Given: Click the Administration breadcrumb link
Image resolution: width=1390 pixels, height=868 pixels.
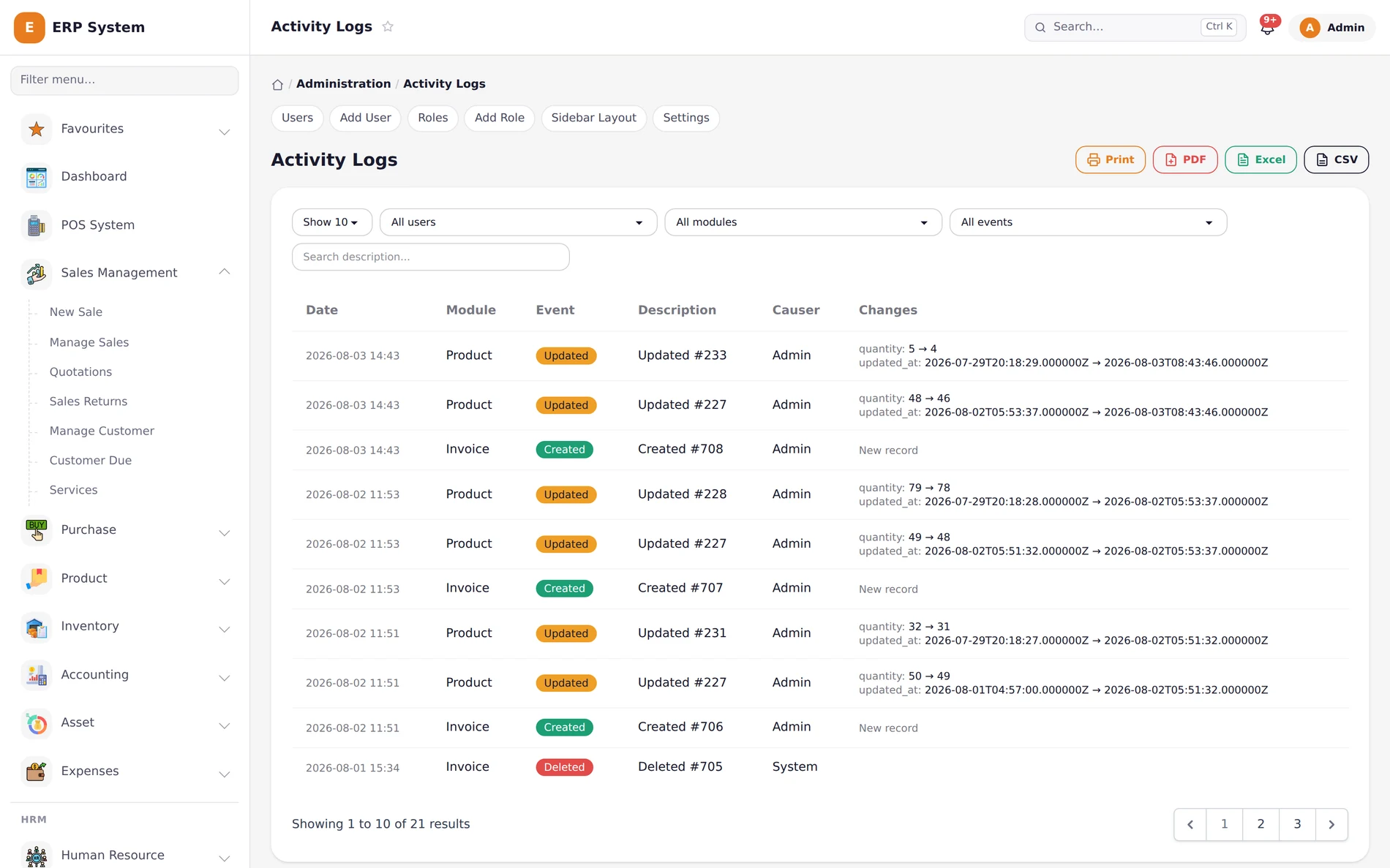Looking at the screenshot, I should 343,84.
